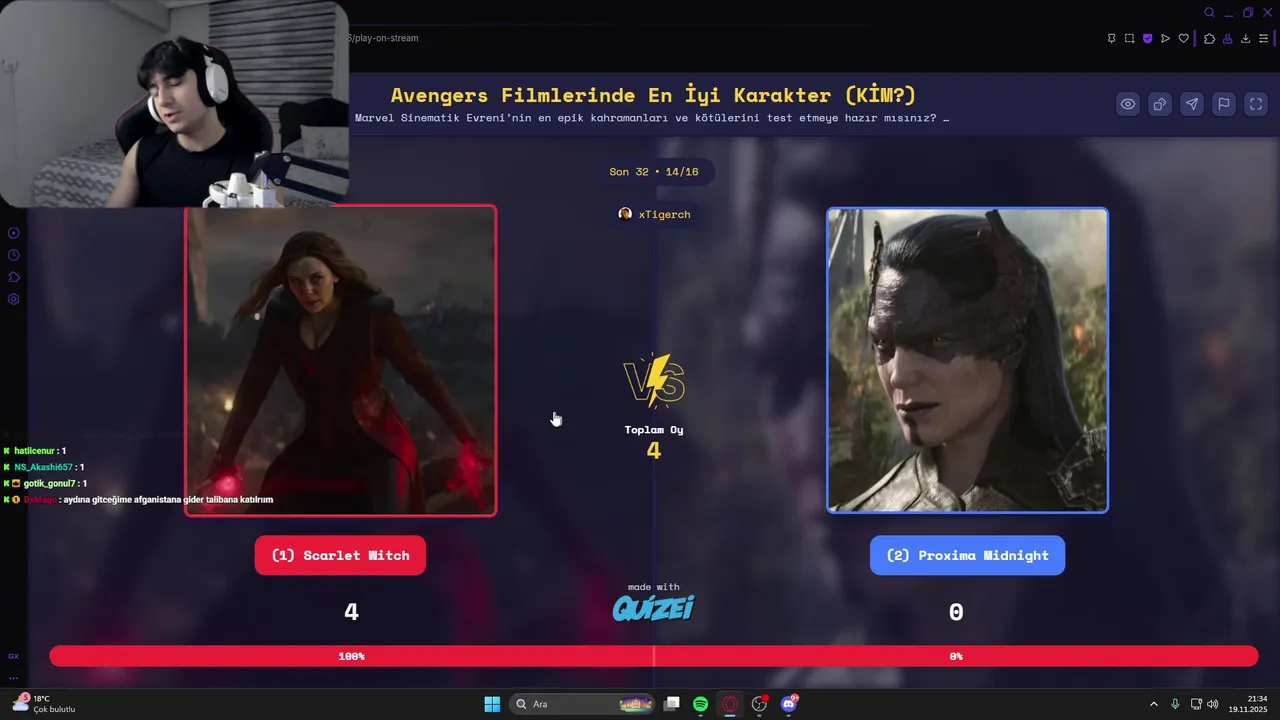Open Discord from the taskbar

[x=789, y=704]
